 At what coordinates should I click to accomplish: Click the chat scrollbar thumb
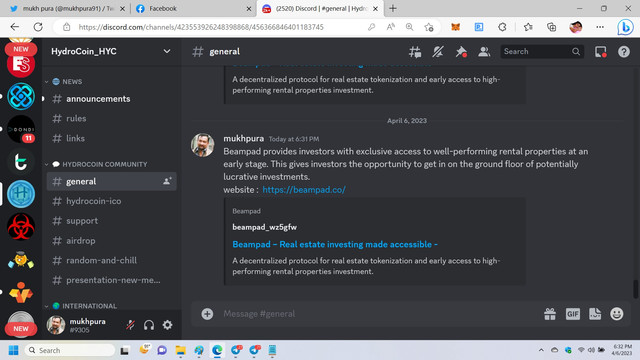635,289
